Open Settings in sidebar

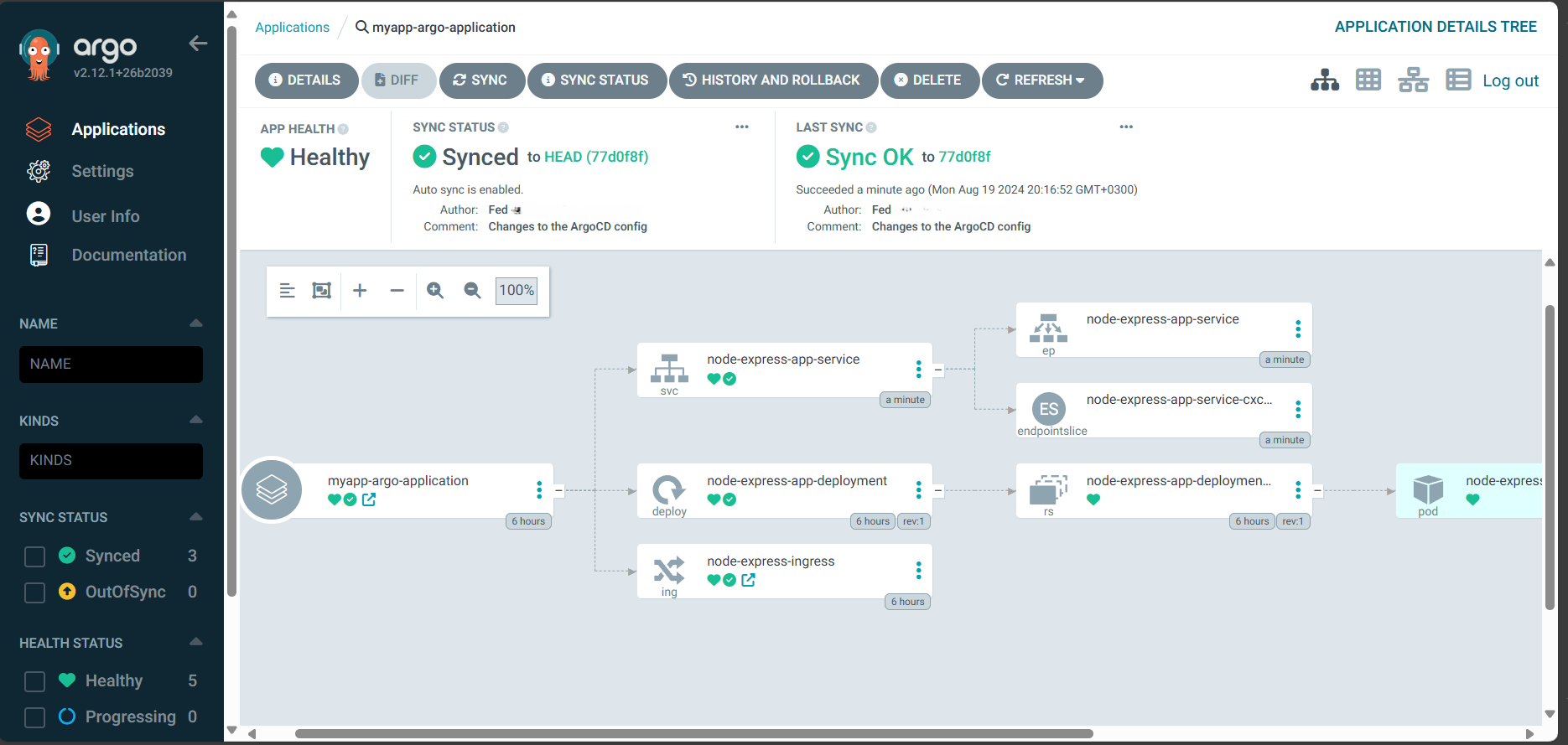tap(102, 171)
